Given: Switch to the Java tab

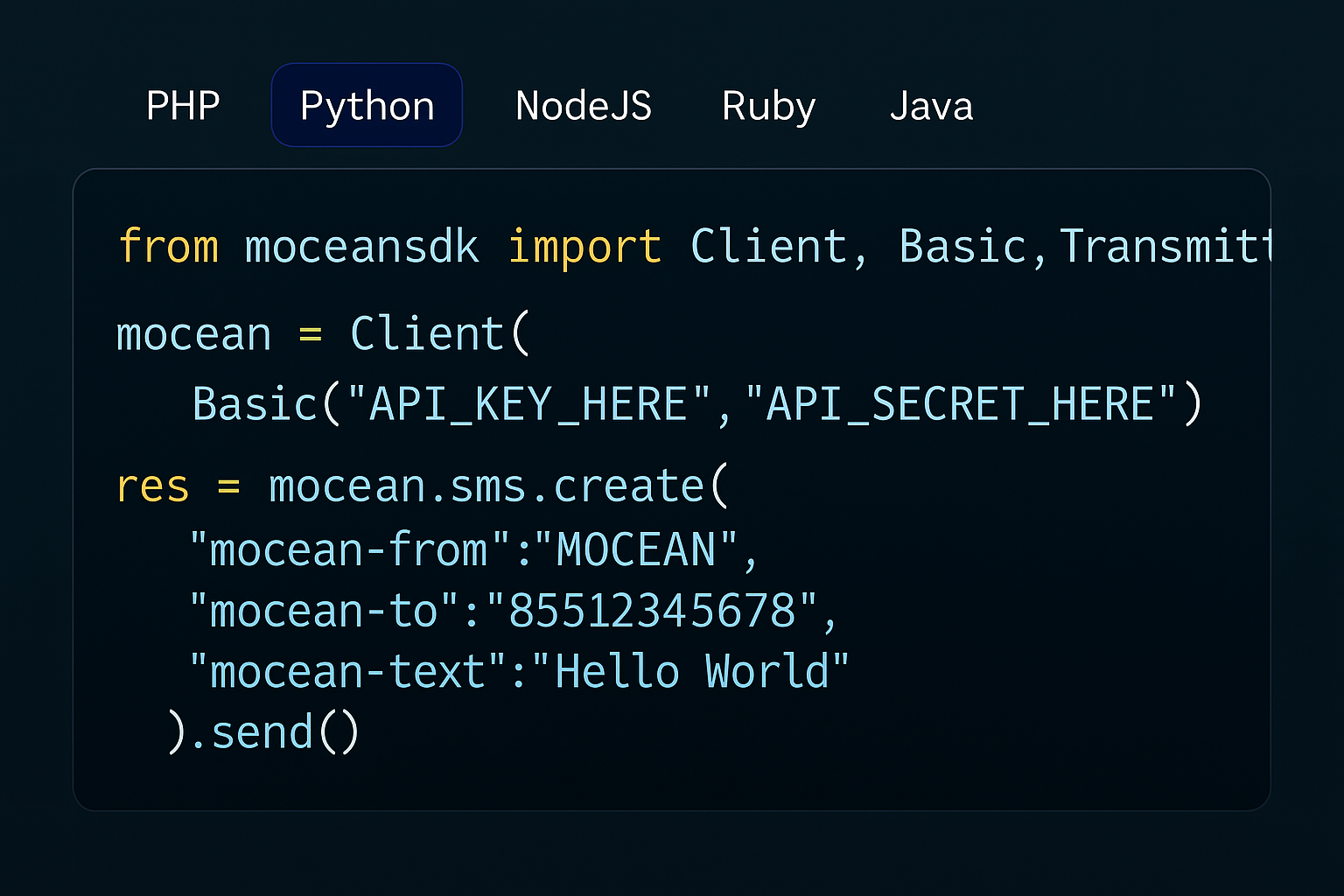Looking at the screenshot, I should tap(931, 106).
